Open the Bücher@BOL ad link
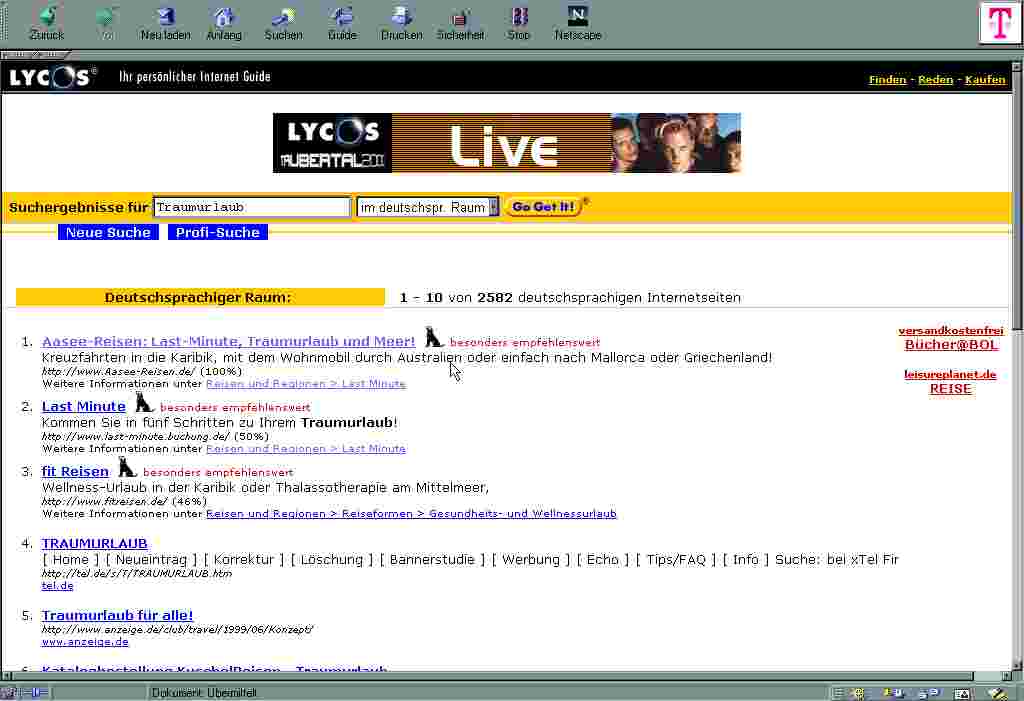 coord(951,345)
